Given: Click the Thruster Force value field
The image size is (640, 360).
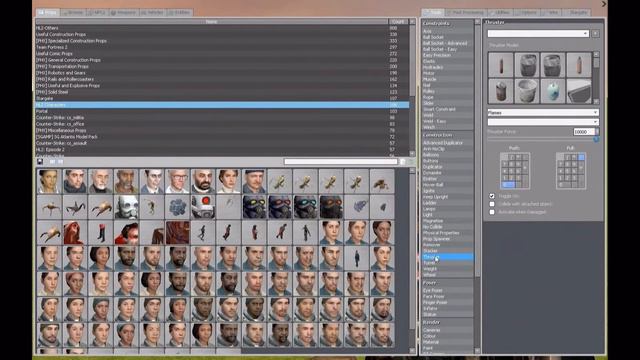Looking at the screenshot, I should click(584, 132).
